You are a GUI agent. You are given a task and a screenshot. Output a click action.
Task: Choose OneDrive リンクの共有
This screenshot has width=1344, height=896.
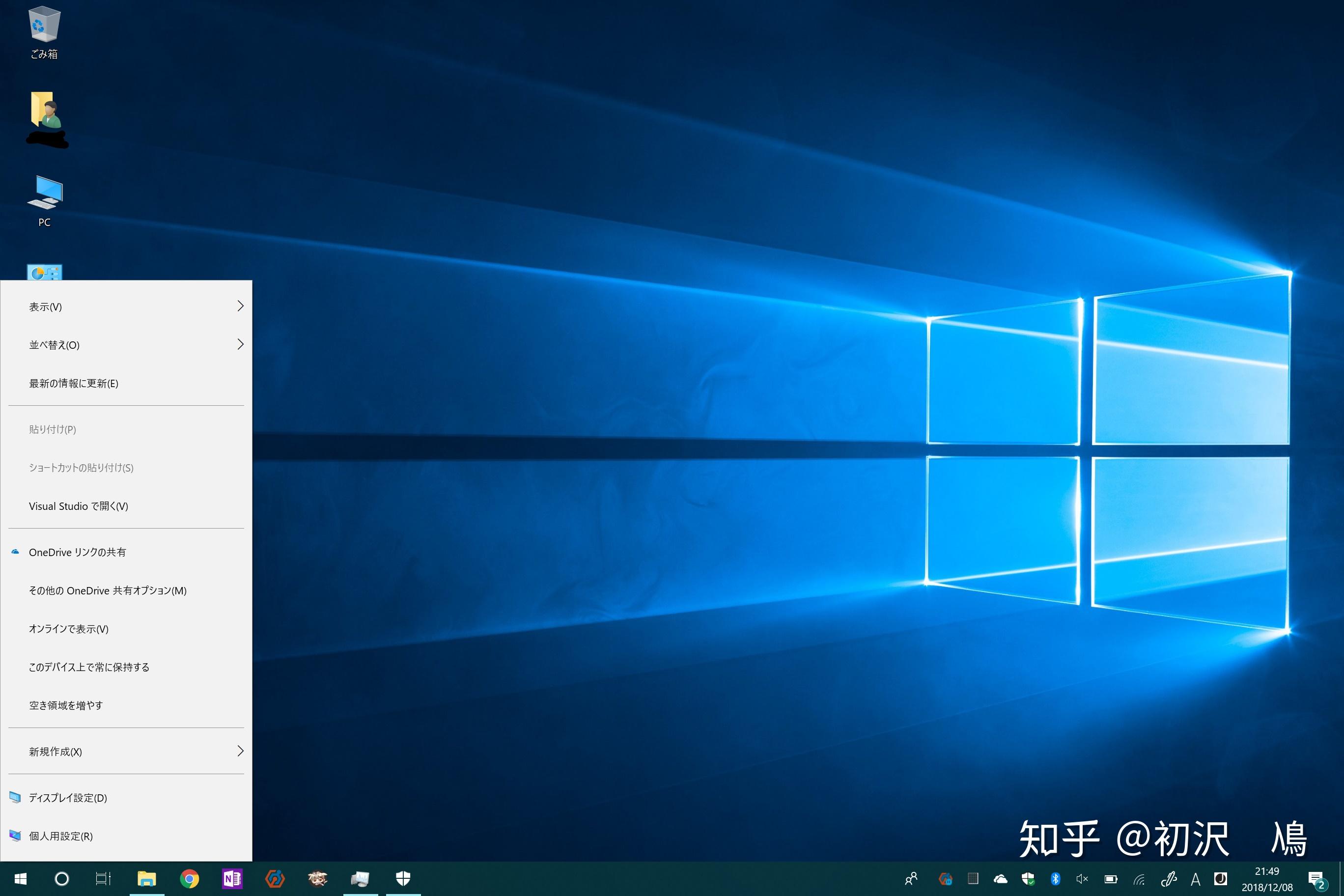[x=126, y=552]
